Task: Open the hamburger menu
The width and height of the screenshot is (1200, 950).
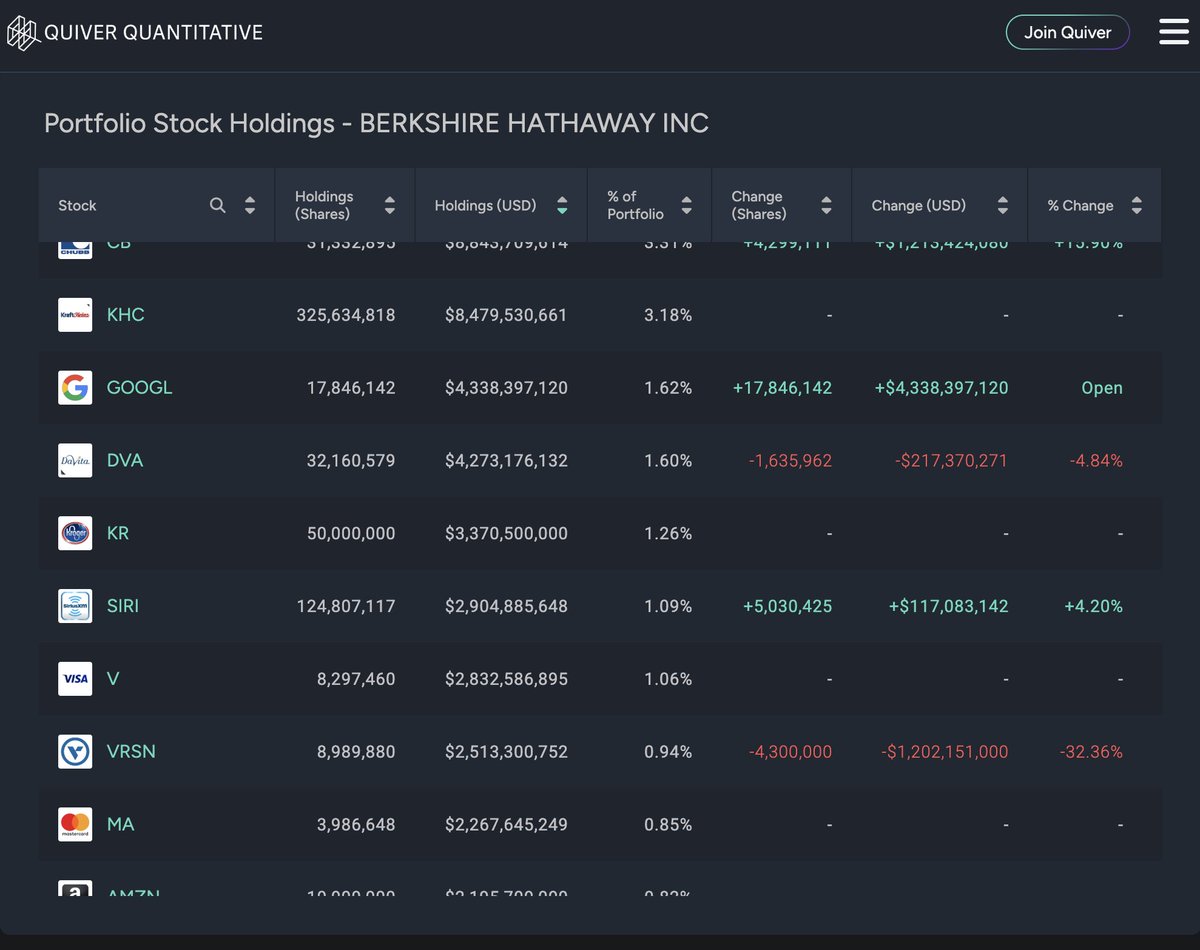Action: click(x=1174, y=32)
